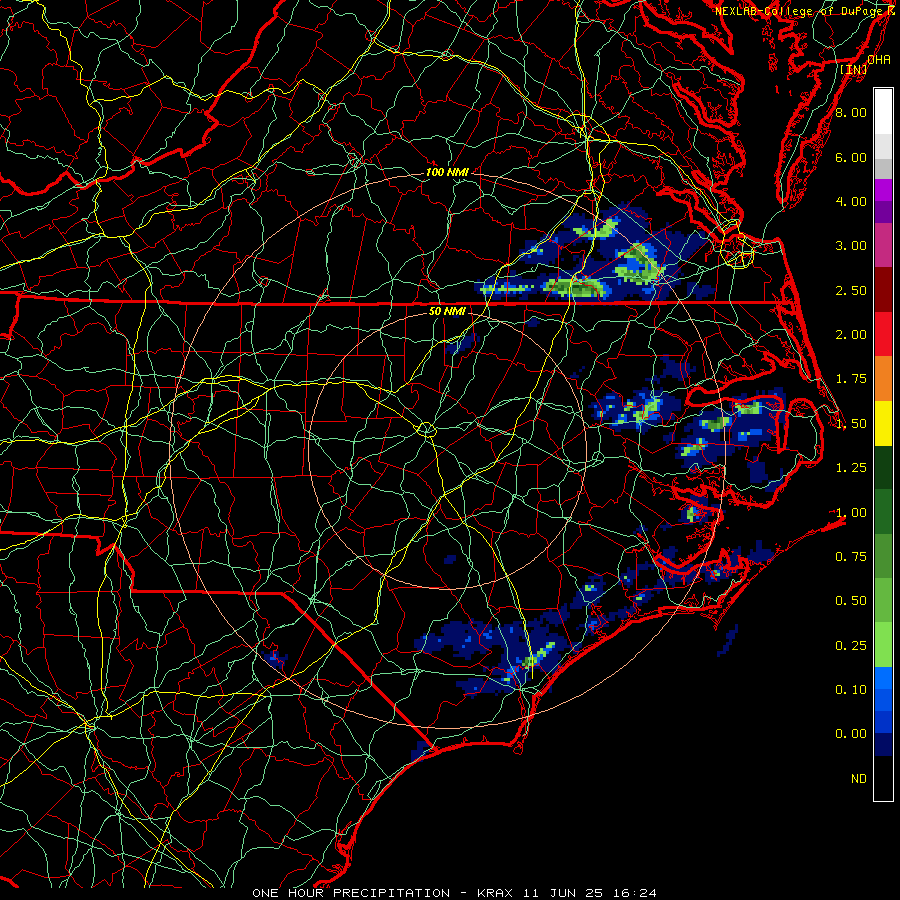Screen dimensions: 900x900
Task: Click the "1.25" legend value
Action: pyautogui.click(x=851, y=468)
